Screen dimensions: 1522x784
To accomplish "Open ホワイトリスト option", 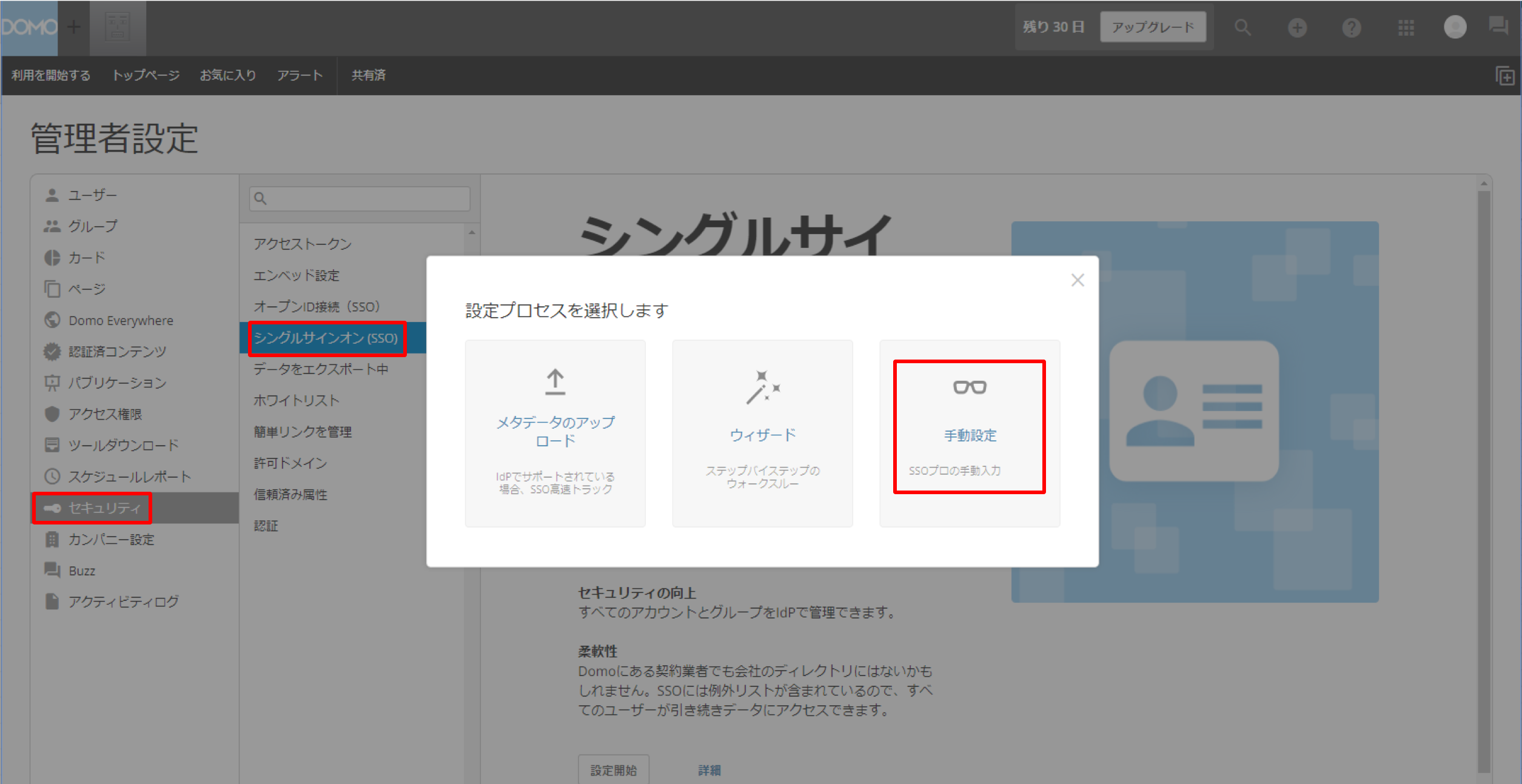I will (x=296, y=401).
